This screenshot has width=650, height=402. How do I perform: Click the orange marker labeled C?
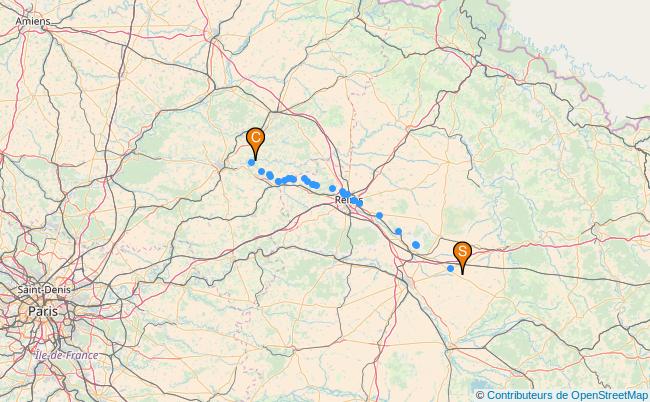point(255,143)
